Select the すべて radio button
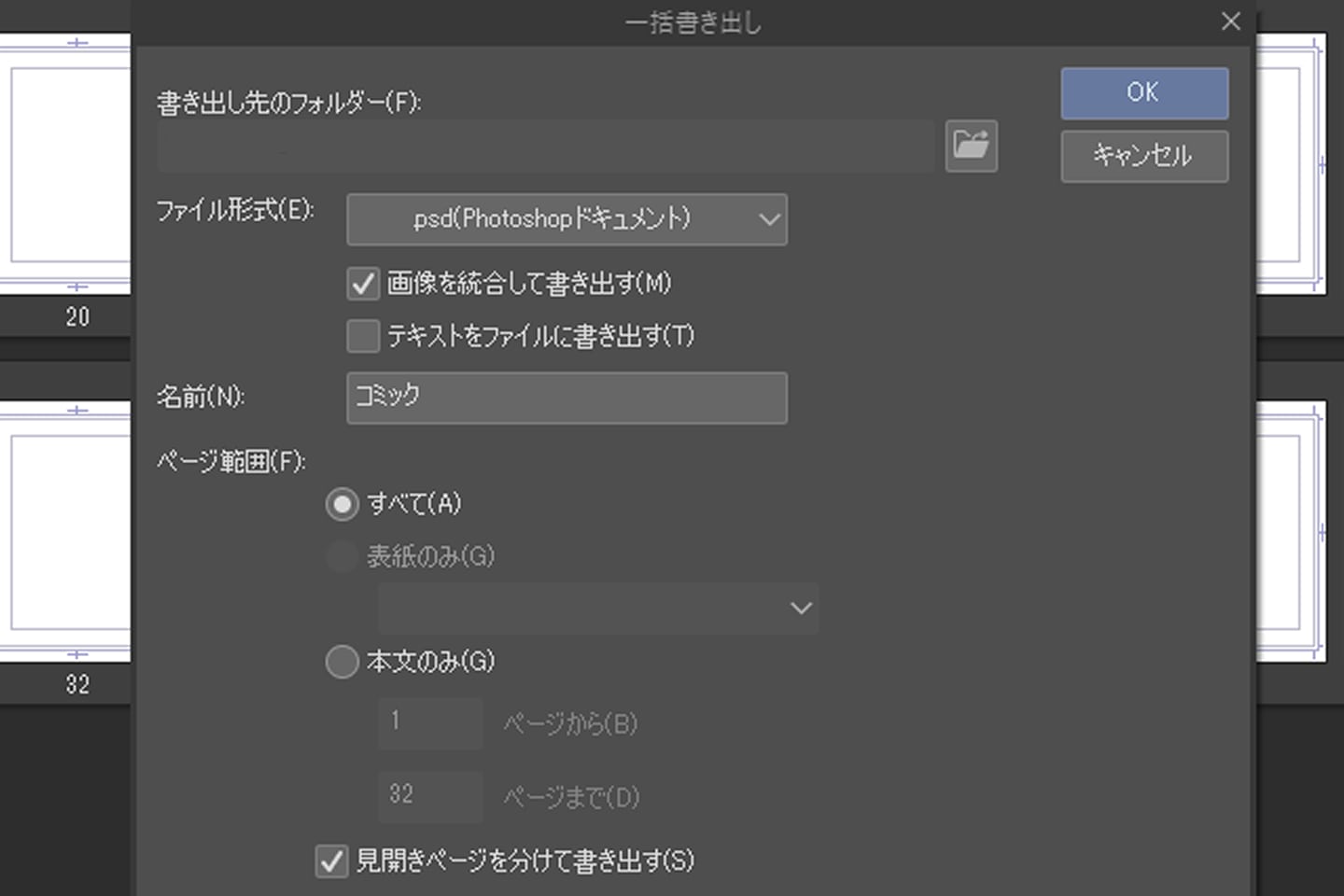Image resolution: width=1344 pixels, height=896 pixels. pyautogui.click(x=342, y=503)
